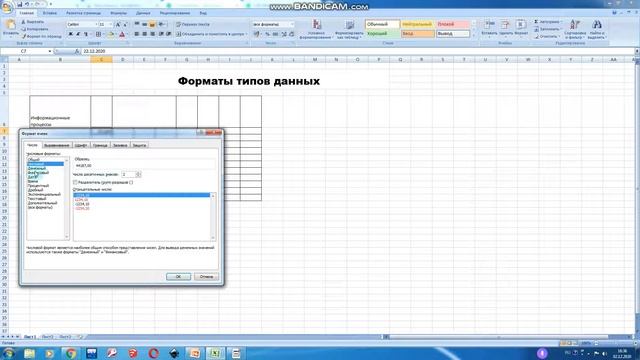Viewport: 640px width, 360px height.
Task: Open the Вставка ribbon tab
Action: (x=50, y=13)
